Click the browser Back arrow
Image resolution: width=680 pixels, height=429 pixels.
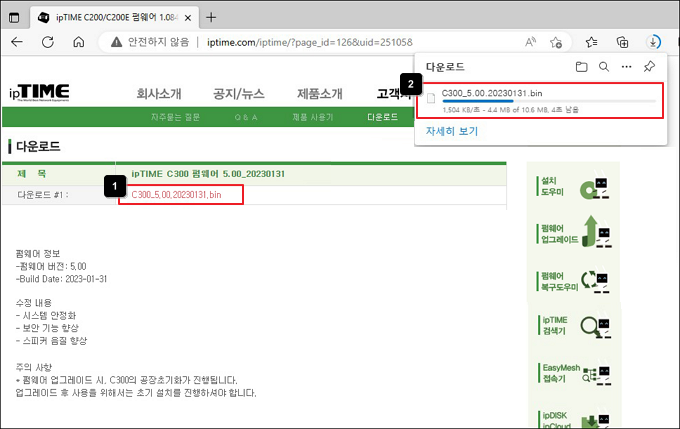click(x=17, y=42)
